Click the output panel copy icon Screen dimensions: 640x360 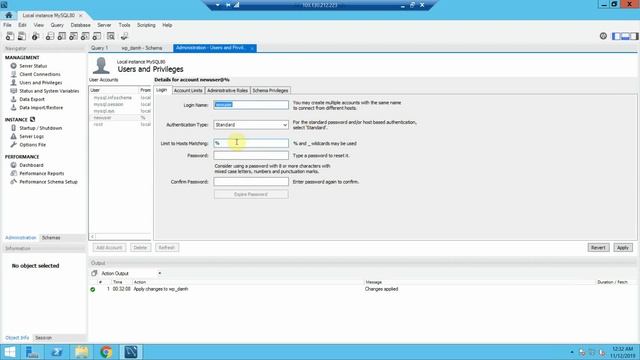[x=94, y=273]
